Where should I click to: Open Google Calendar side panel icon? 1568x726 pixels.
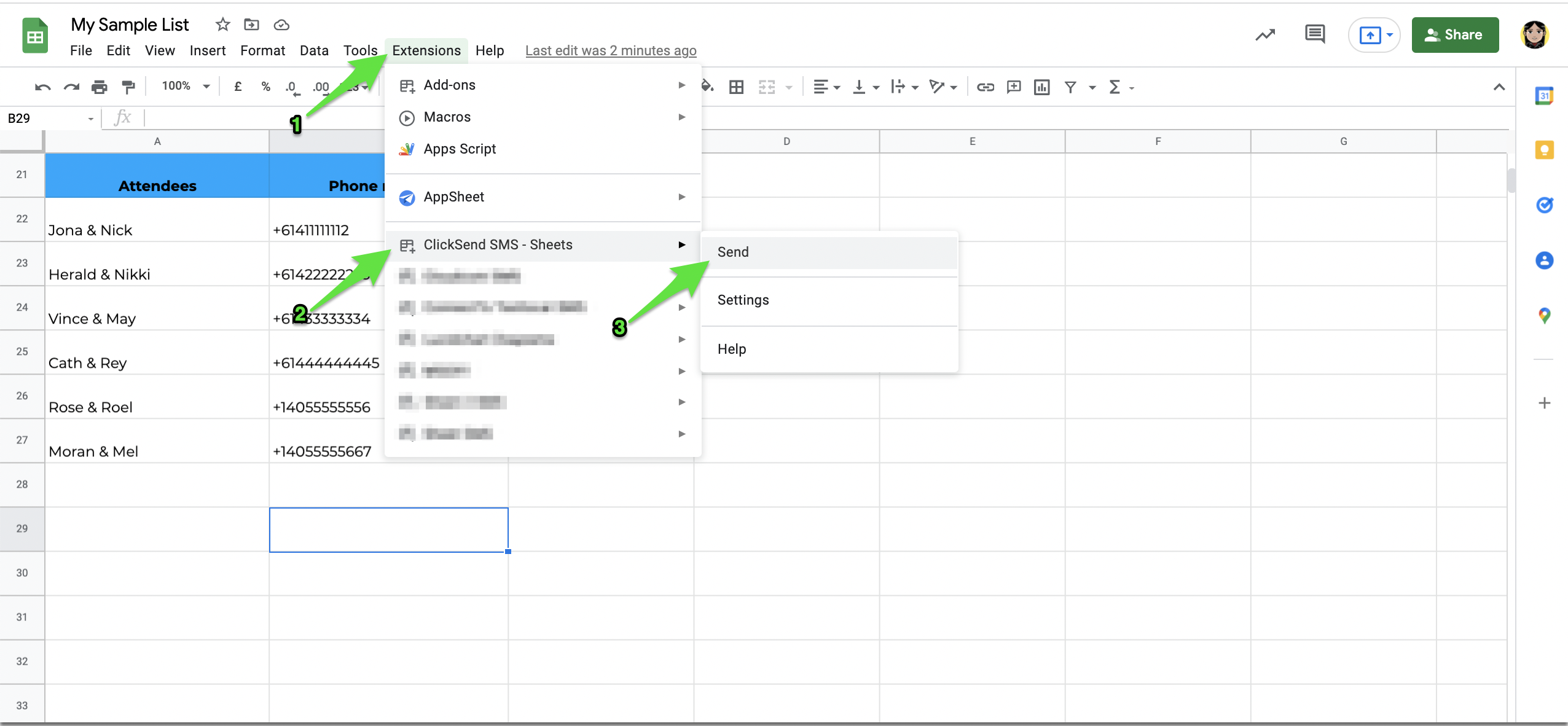[1544, 96]
